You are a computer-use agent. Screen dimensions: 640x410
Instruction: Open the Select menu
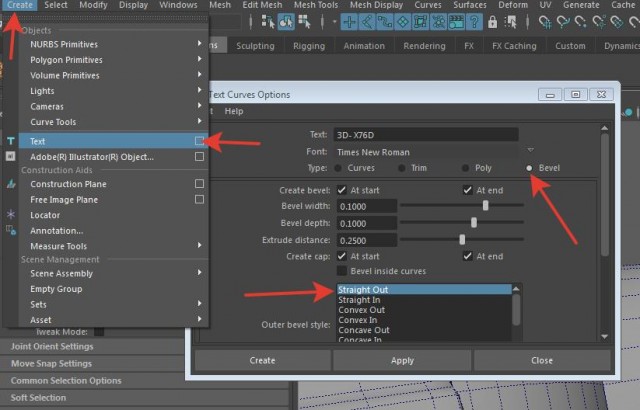tap(56, 5)
